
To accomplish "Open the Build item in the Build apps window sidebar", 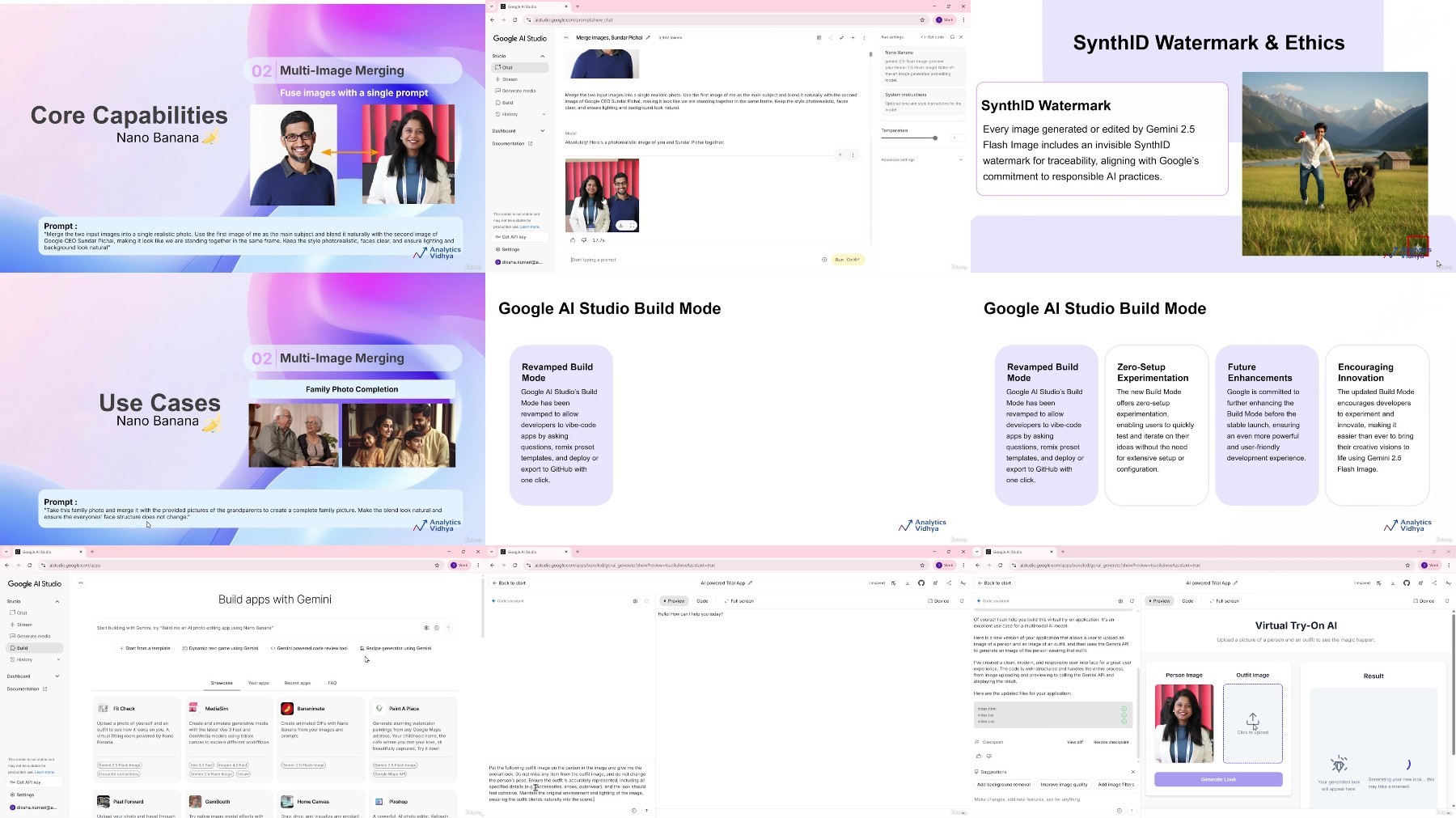I will 35,648.
